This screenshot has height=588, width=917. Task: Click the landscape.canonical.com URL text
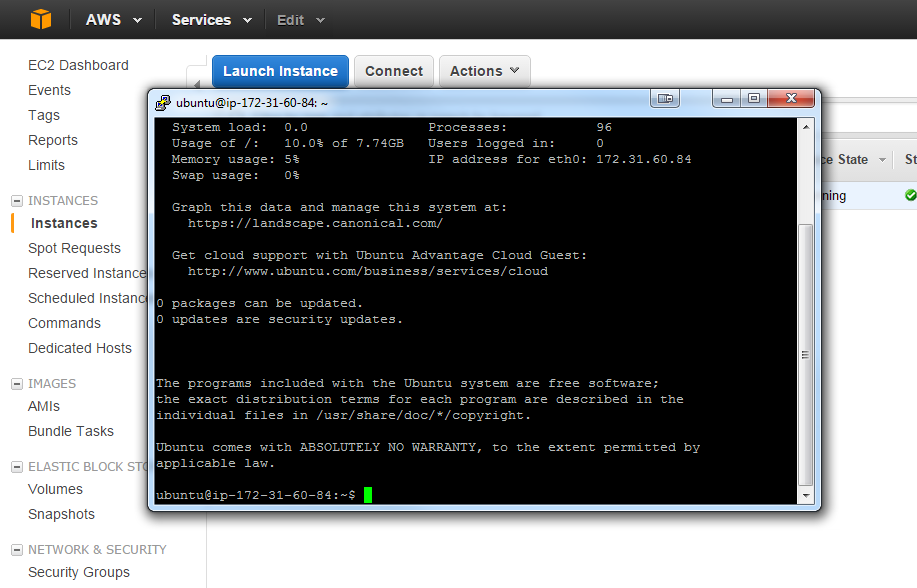(x=315, y=223)
